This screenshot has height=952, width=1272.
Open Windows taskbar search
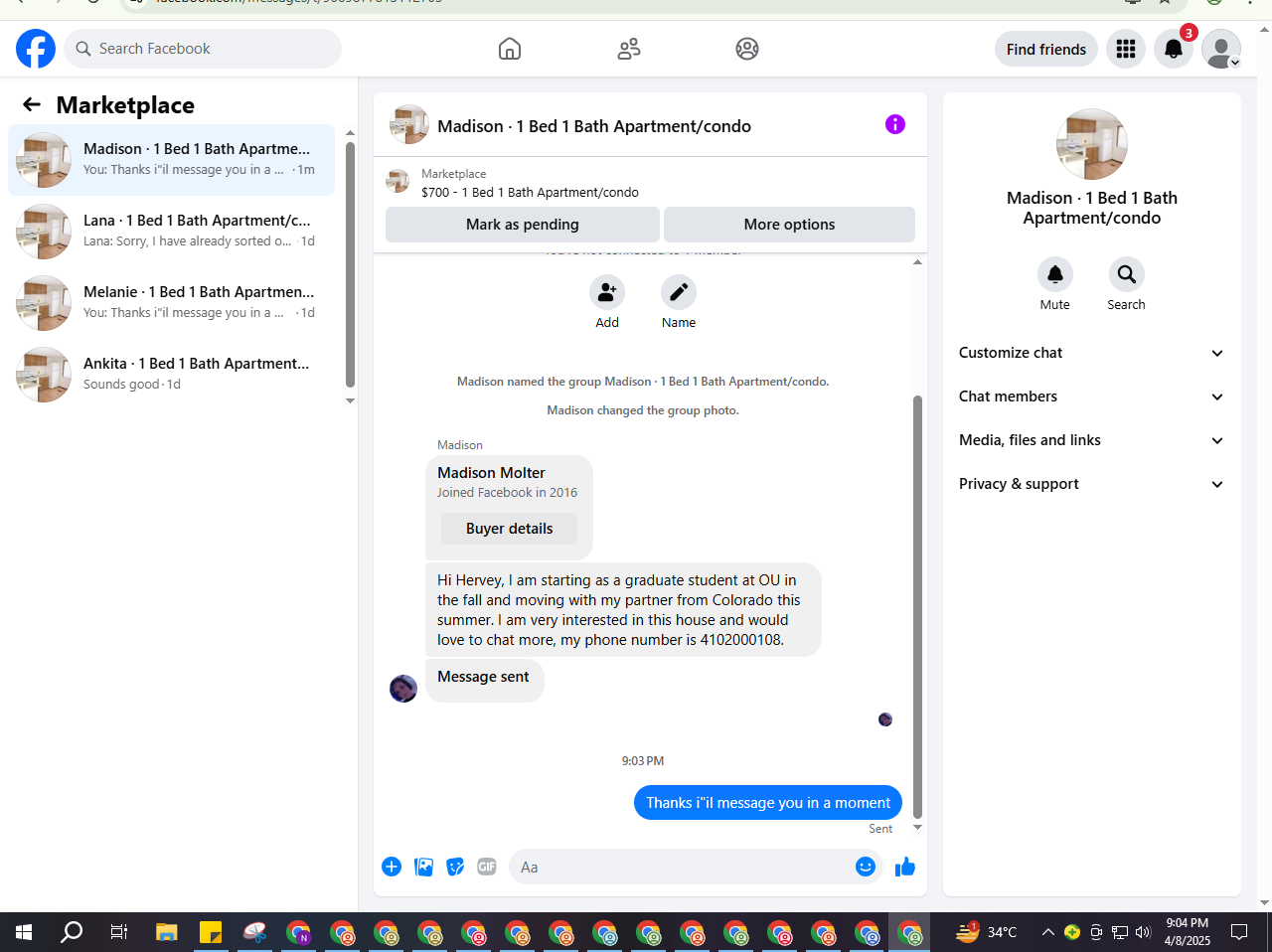point(72,932)
